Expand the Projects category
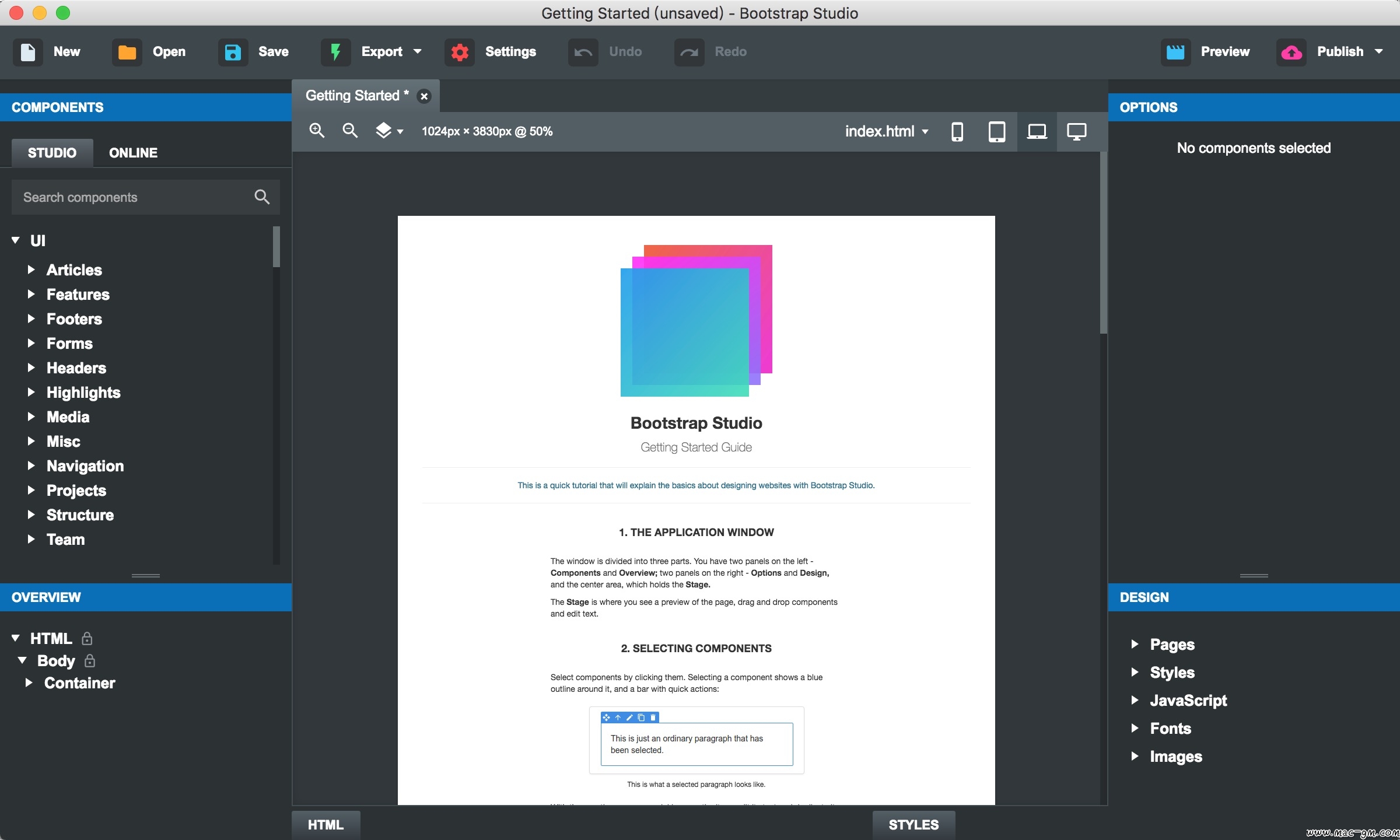The height and width of the screenshot is (840, 1400). (32, 490)
